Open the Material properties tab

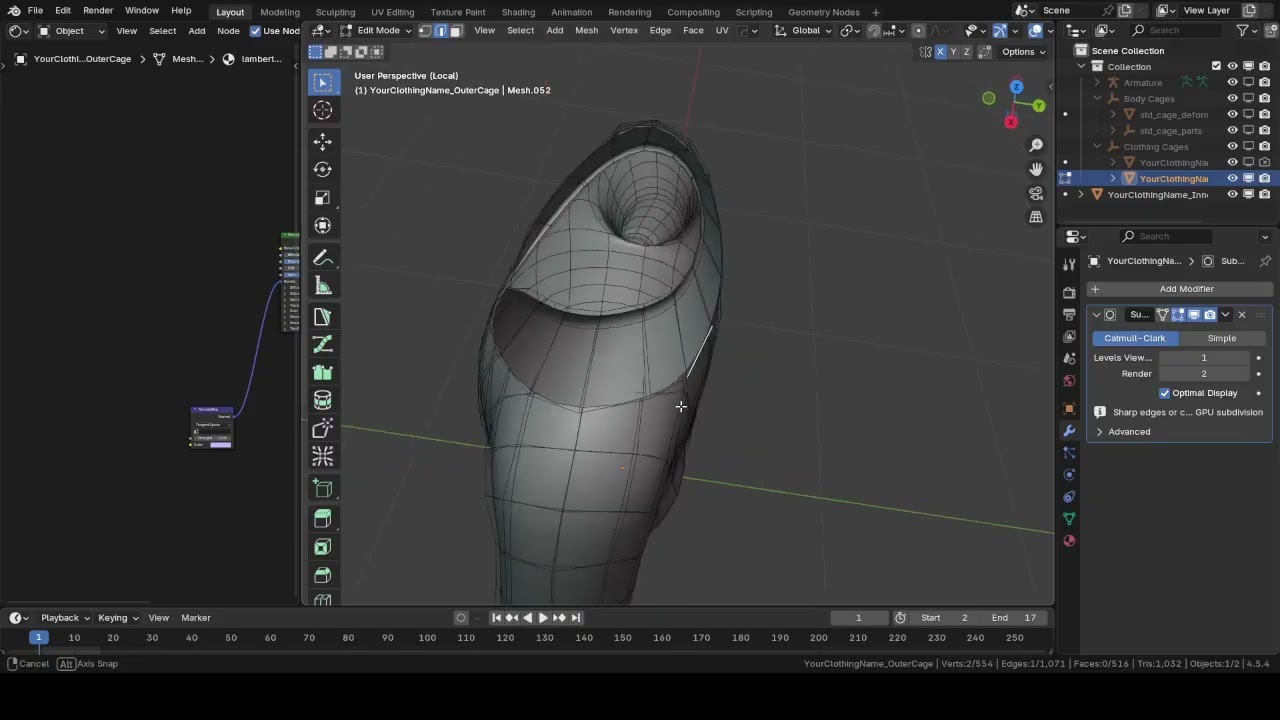(1069, 541)
